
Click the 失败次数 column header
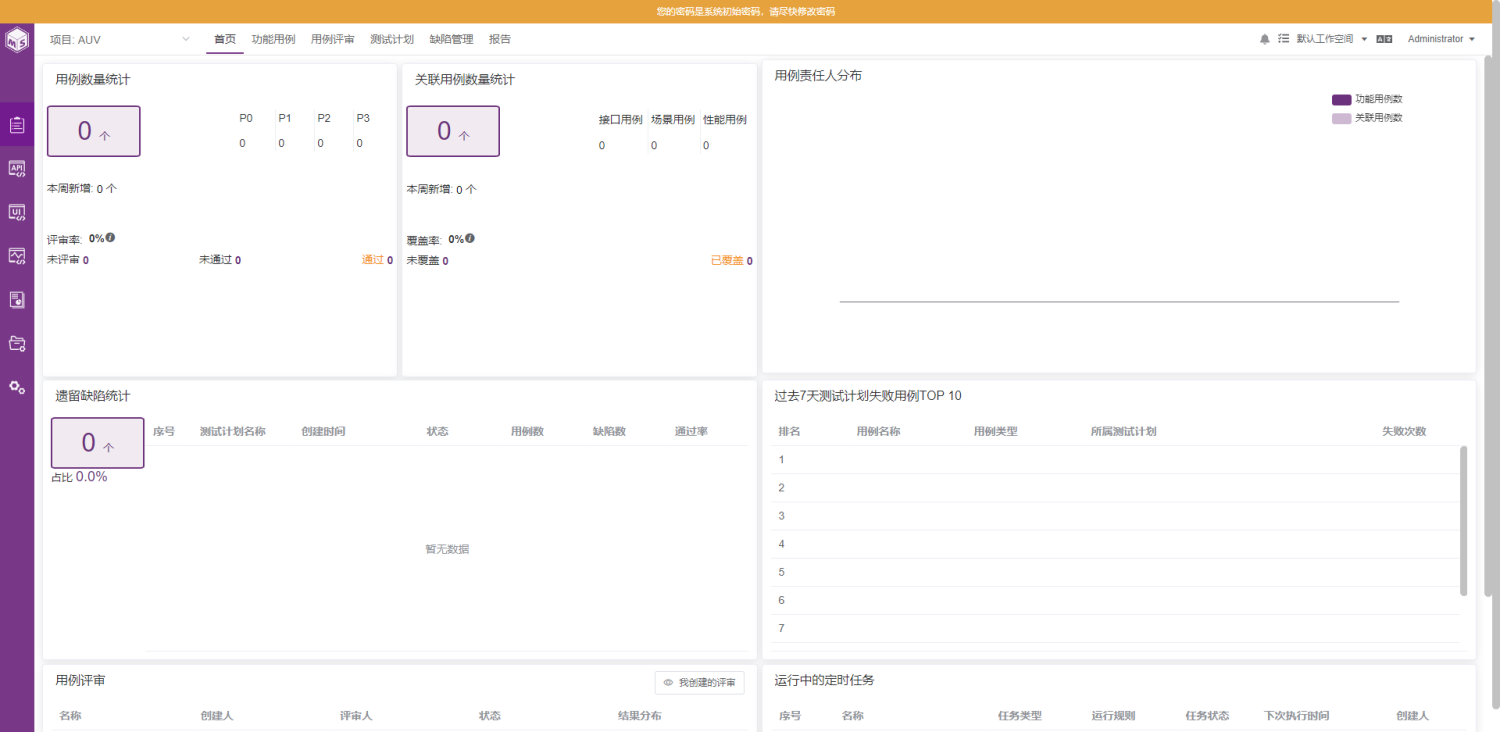click(1404, 431)
